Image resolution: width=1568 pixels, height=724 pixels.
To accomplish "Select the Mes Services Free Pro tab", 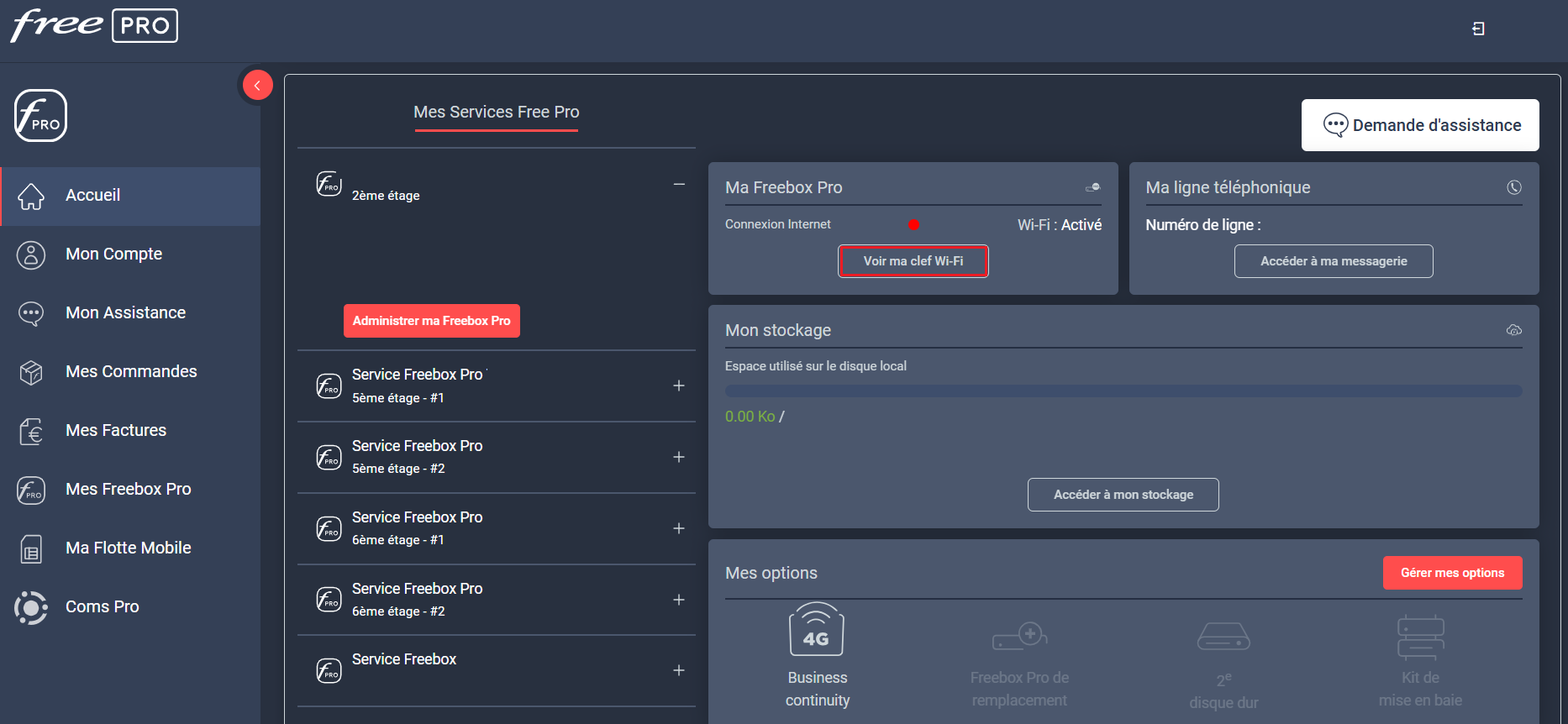I will coord(496,113).
